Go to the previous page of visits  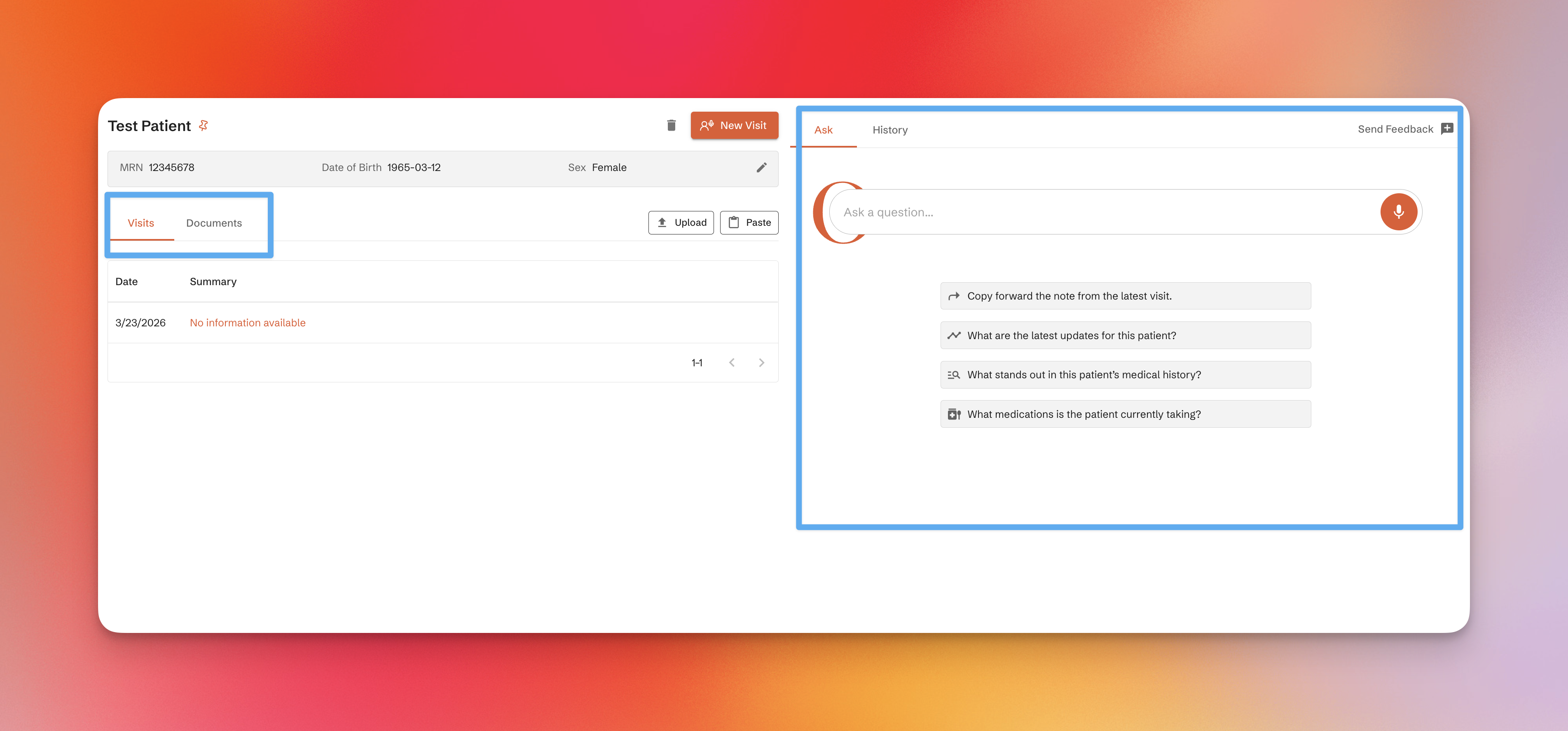(x=732, y=363)
